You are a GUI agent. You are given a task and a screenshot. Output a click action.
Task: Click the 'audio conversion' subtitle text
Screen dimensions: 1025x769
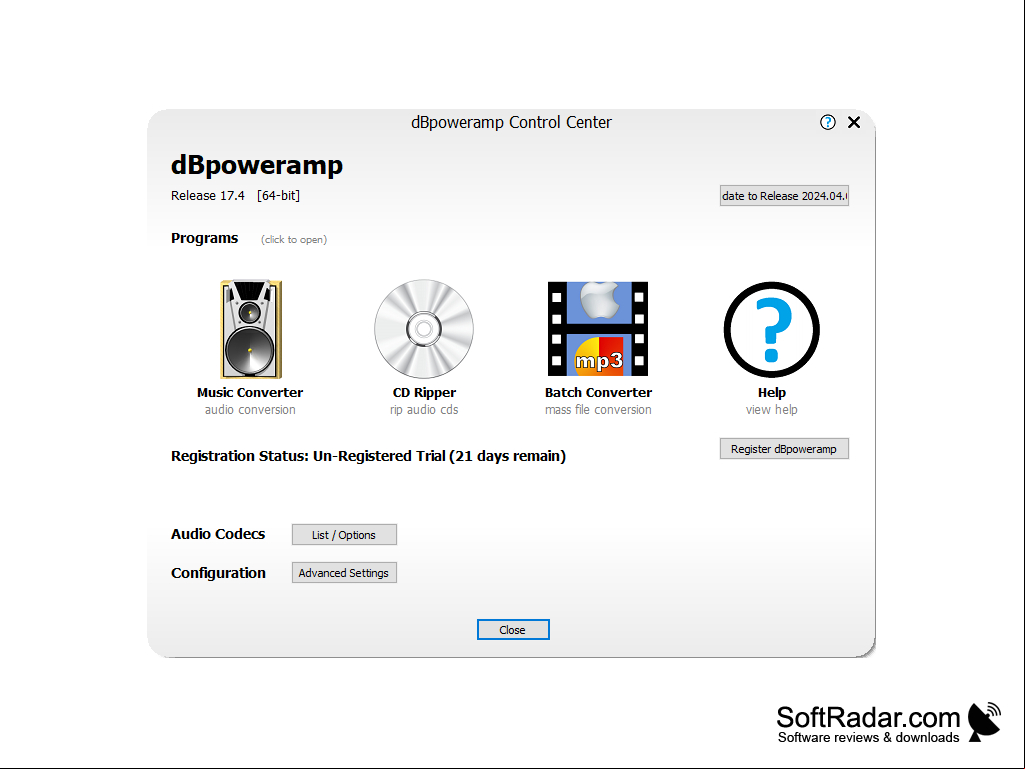[250, 410]
